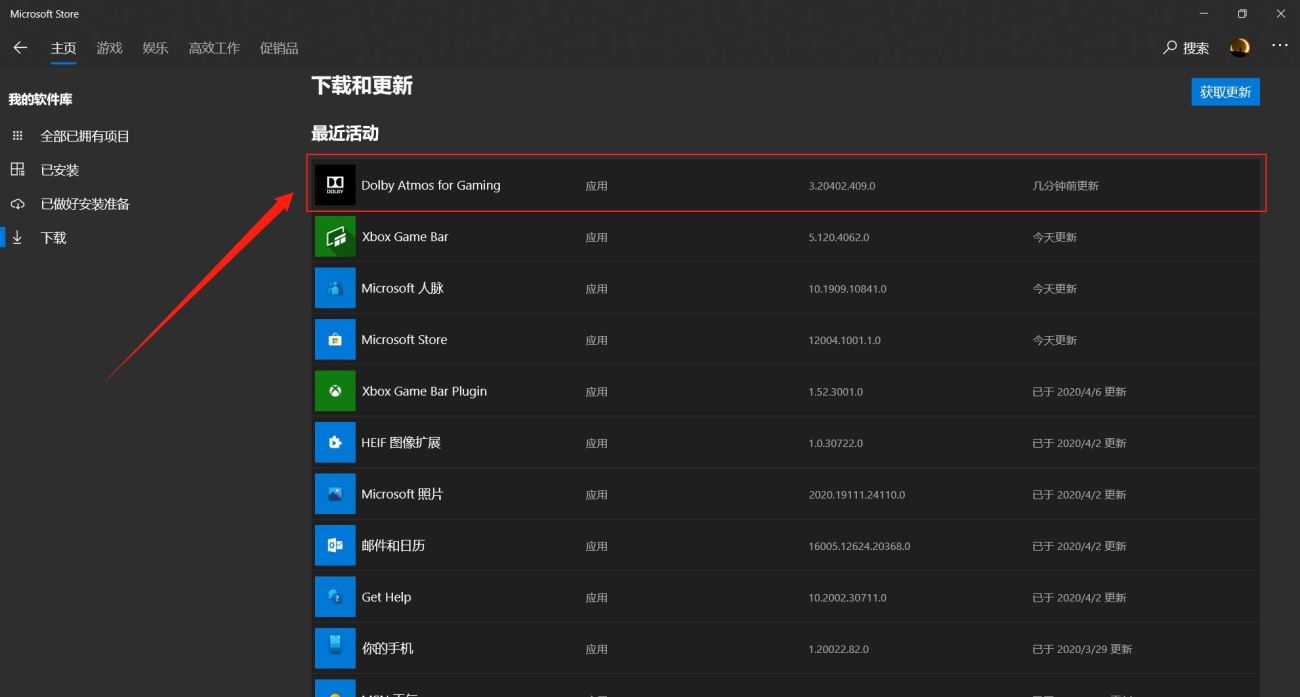Screen dimensions: 1300x697
Task: Click the Dolby Atmos for Gaming app icon
Action: pos(335,185)
